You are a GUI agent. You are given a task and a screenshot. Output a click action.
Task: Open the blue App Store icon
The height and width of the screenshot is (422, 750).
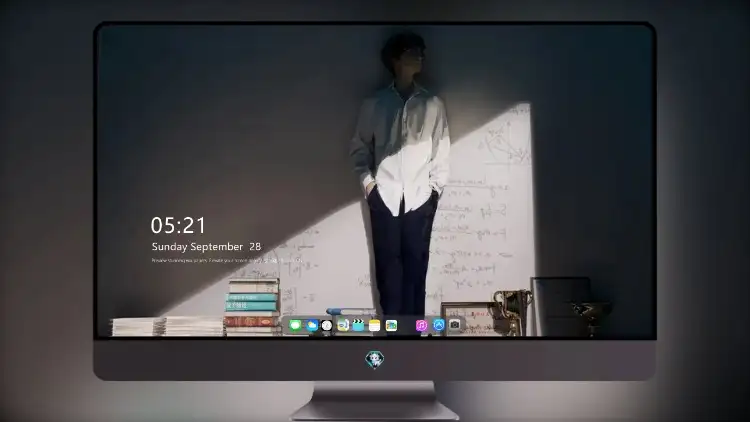point(438,325)
